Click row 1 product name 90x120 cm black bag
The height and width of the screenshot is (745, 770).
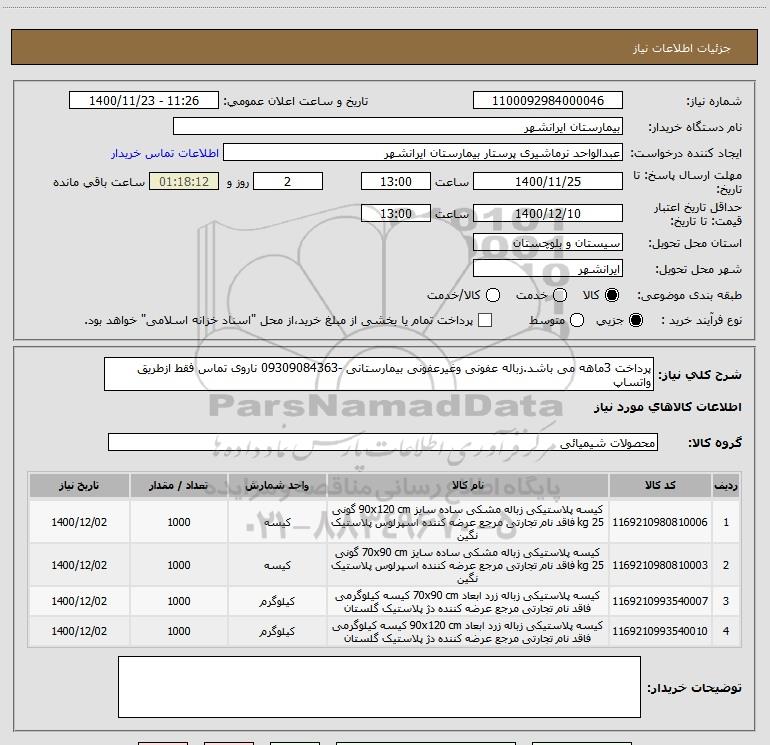pyautogui.click(x=468, y=522)
